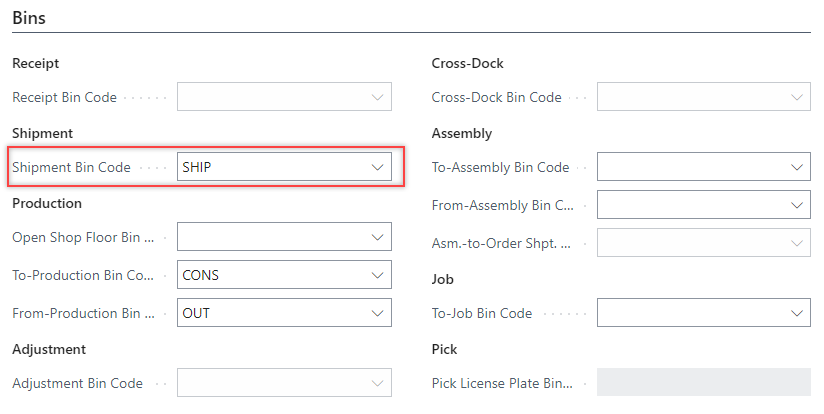Click the Shipment Bin Code field containing SHIP
Viewport: 824px width, 414px height.
tap(270, 168)
